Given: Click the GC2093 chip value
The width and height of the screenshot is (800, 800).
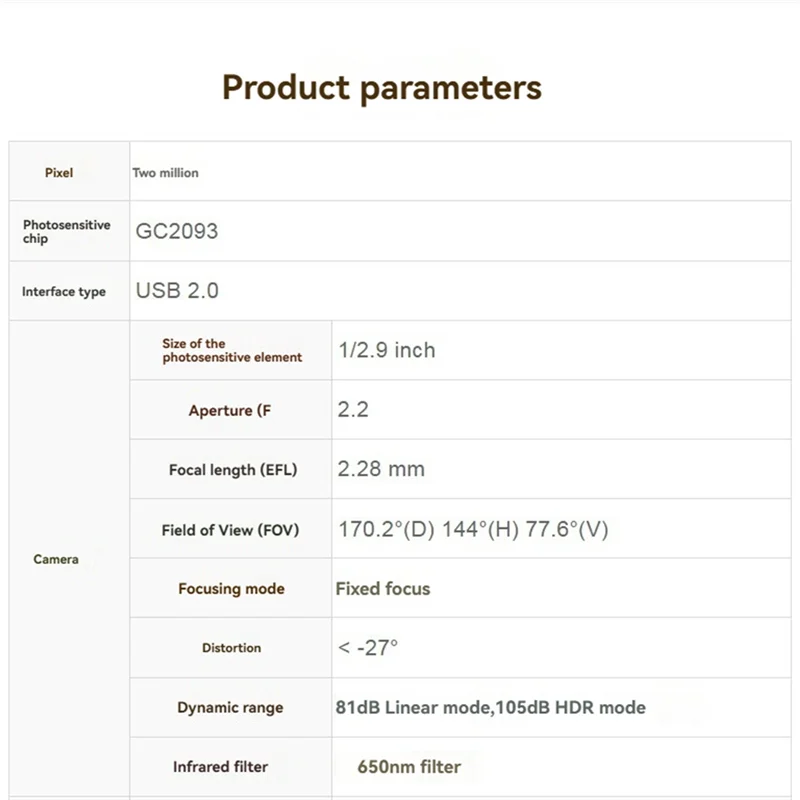Looking at the screenshot, I should [x=177, y=231].
